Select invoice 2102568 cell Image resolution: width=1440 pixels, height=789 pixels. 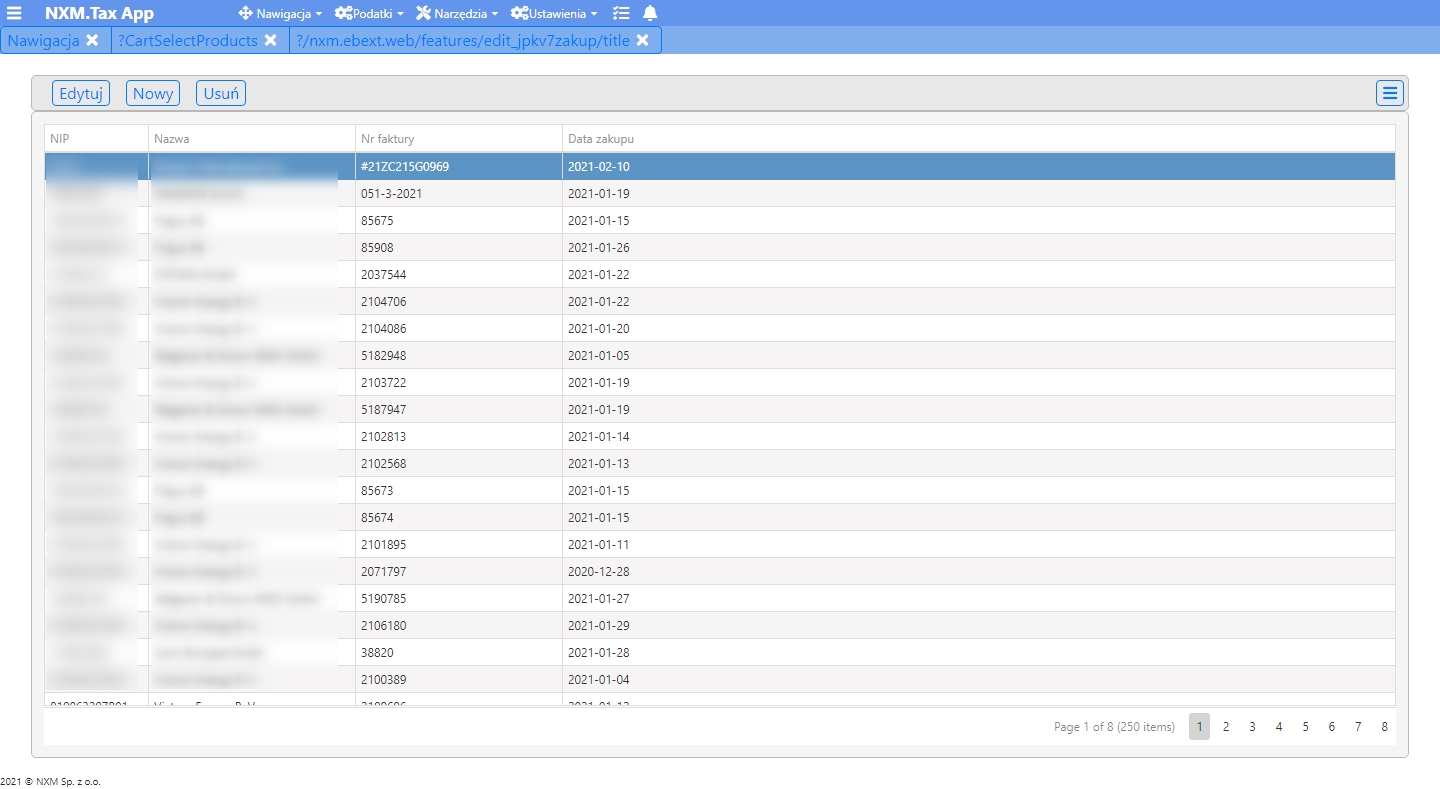459,464
